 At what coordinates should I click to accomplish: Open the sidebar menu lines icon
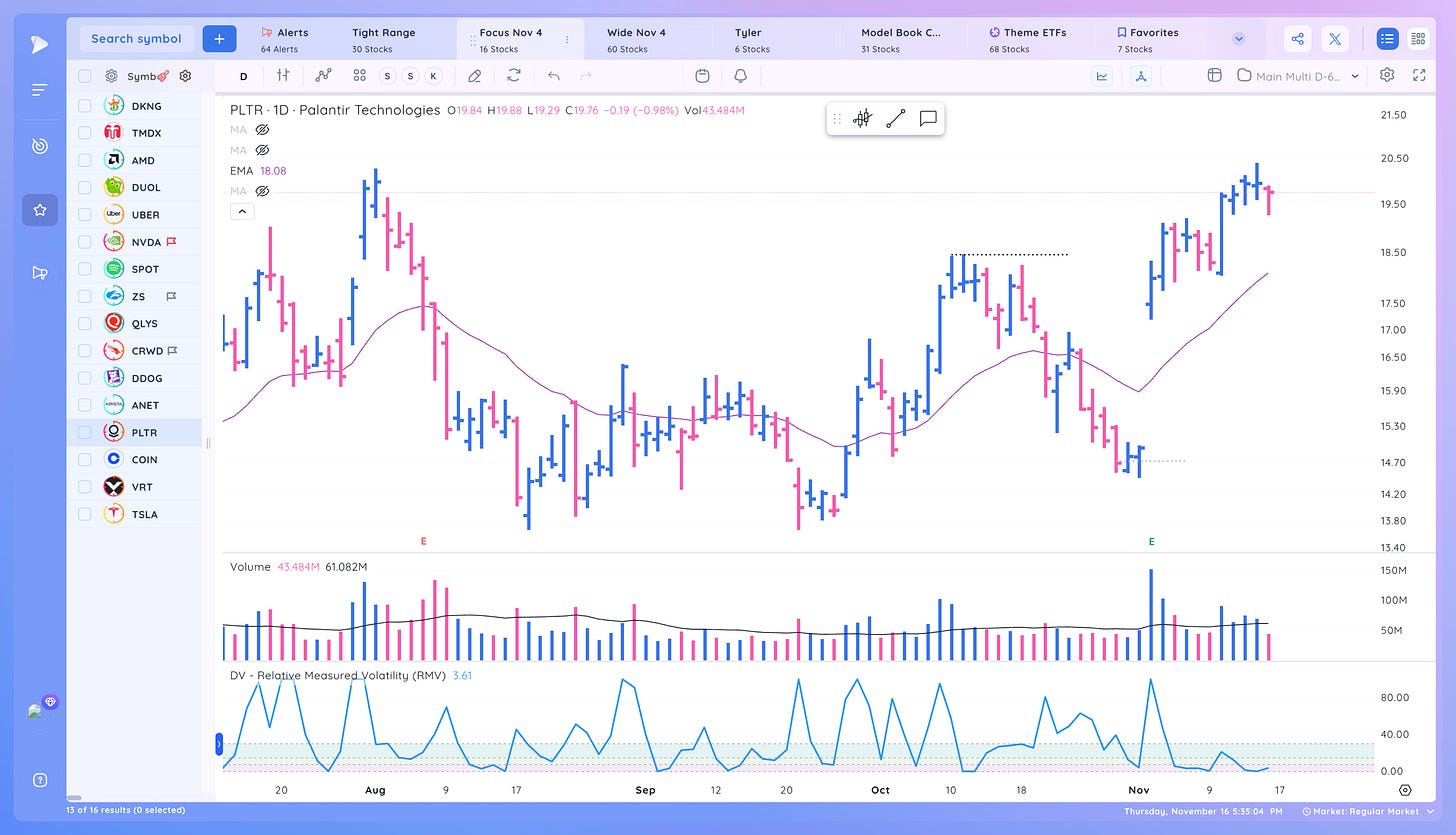[39, 90]
